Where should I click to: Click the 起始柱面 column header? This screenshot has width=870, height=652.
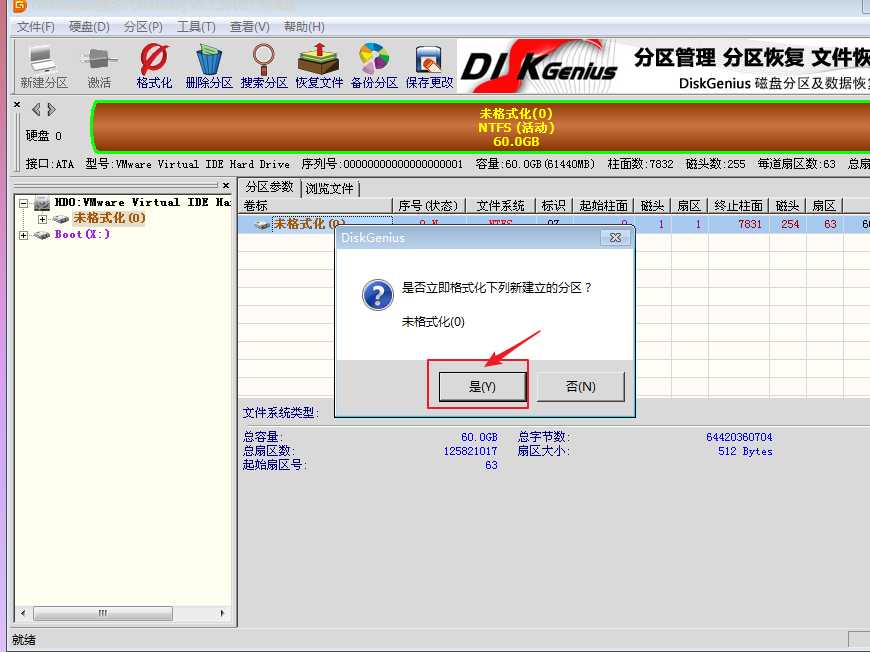603,206
